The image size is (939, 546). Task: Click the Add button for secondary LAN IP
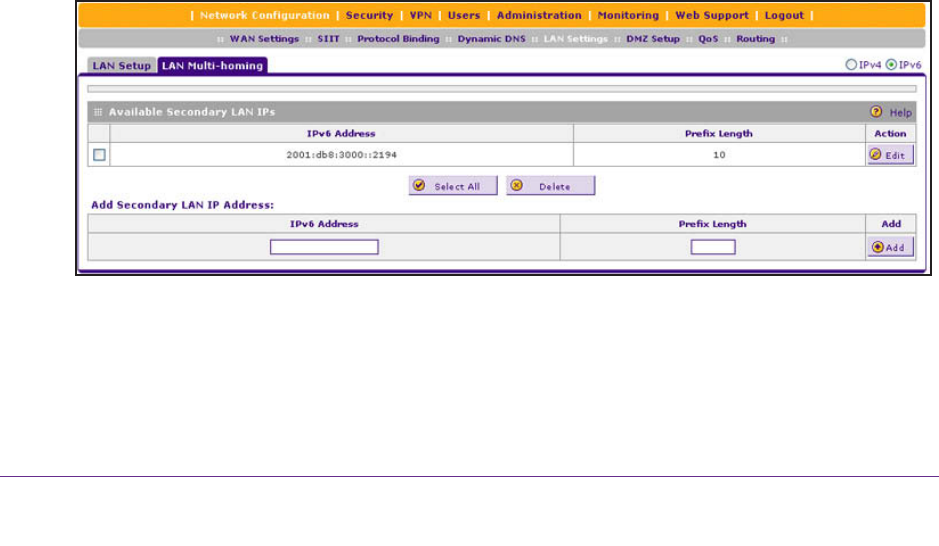(x=890, y=247)
